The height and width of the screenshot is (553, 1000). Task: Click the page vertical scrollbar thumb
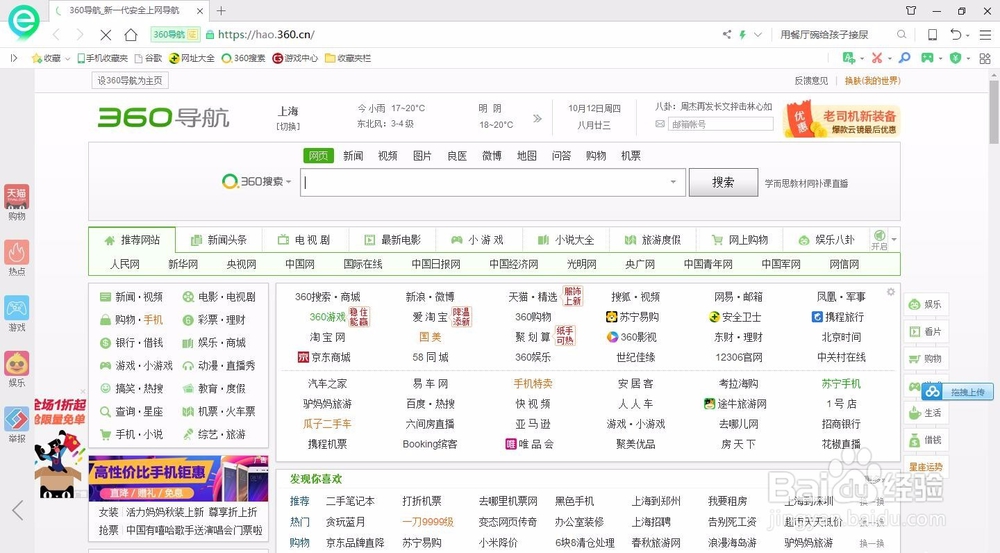tap(994, 112)
